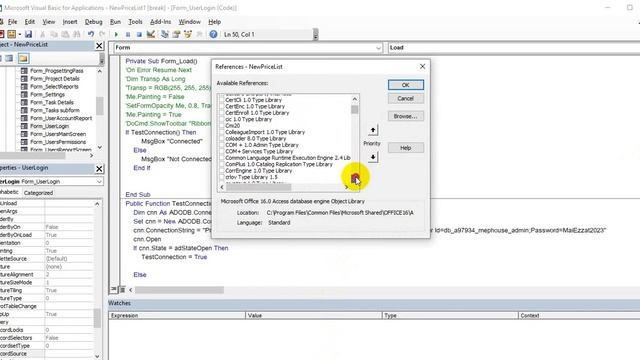Close the Project Explorer panel
640x360 pixels.
(x=99, y=45)
